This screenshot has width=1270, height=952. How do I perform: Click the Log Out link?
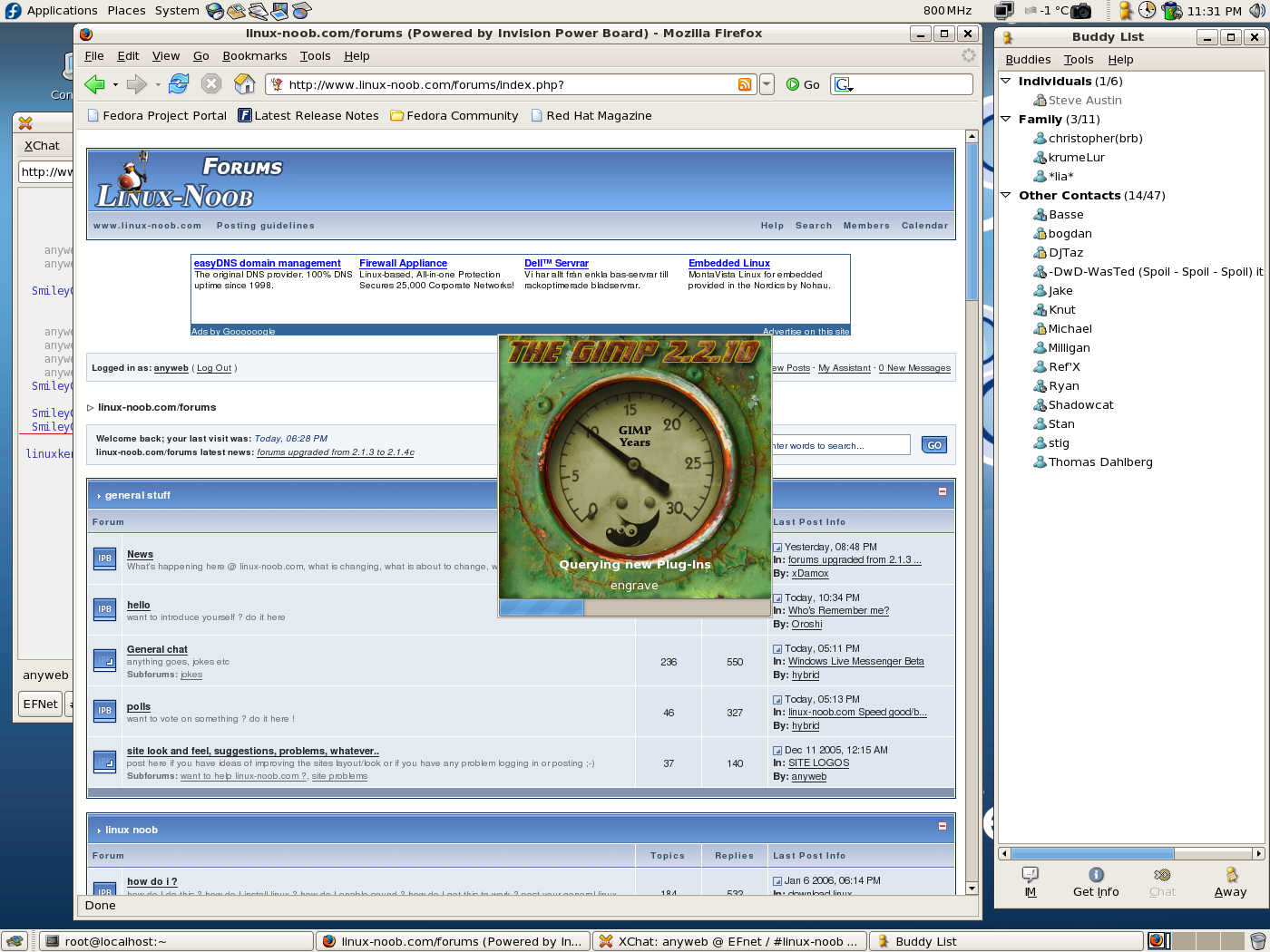click(x=214, y=368)
